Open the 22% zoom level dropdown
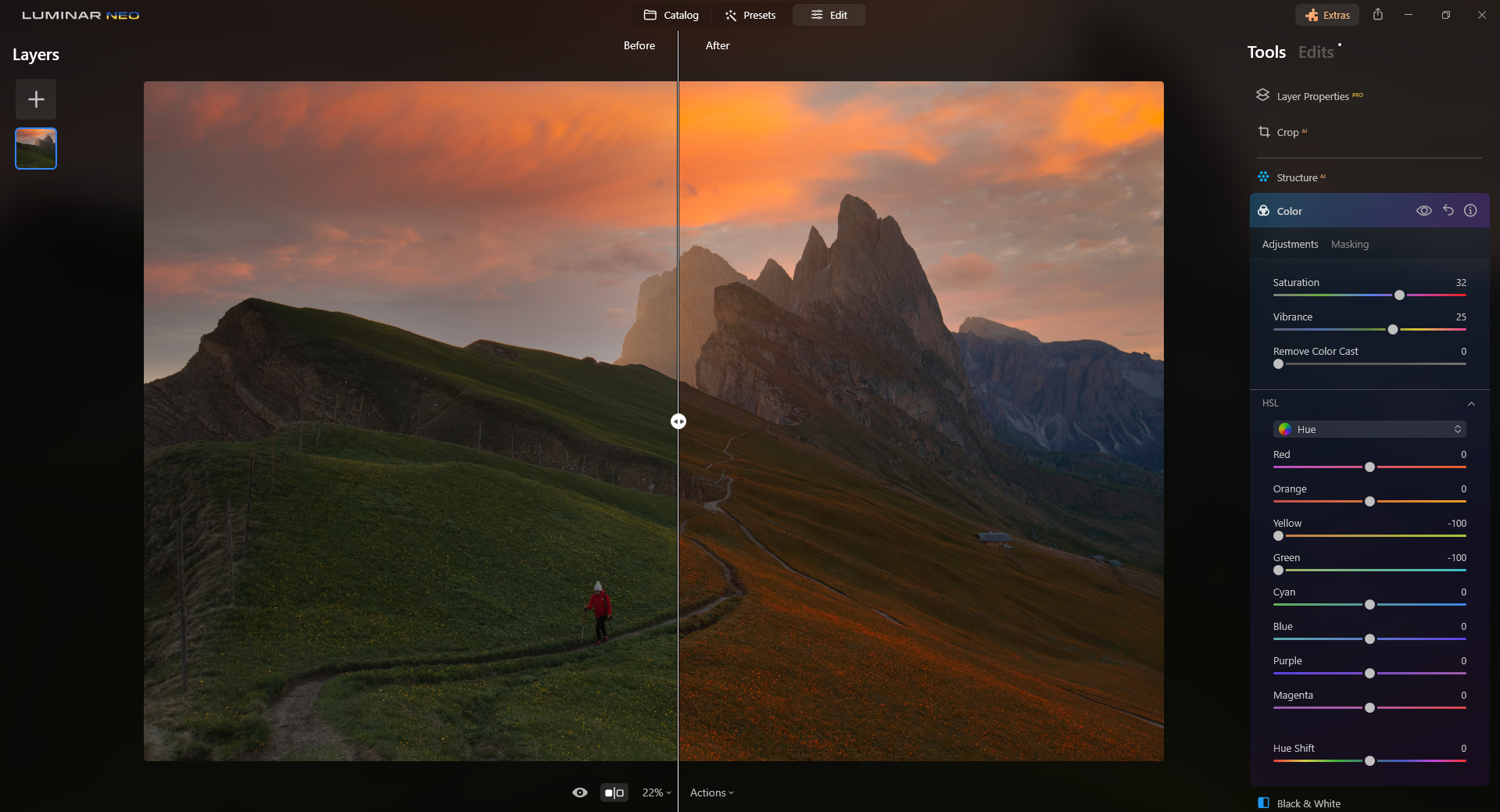Screen dimensions: 1500x812 [656, 792]
